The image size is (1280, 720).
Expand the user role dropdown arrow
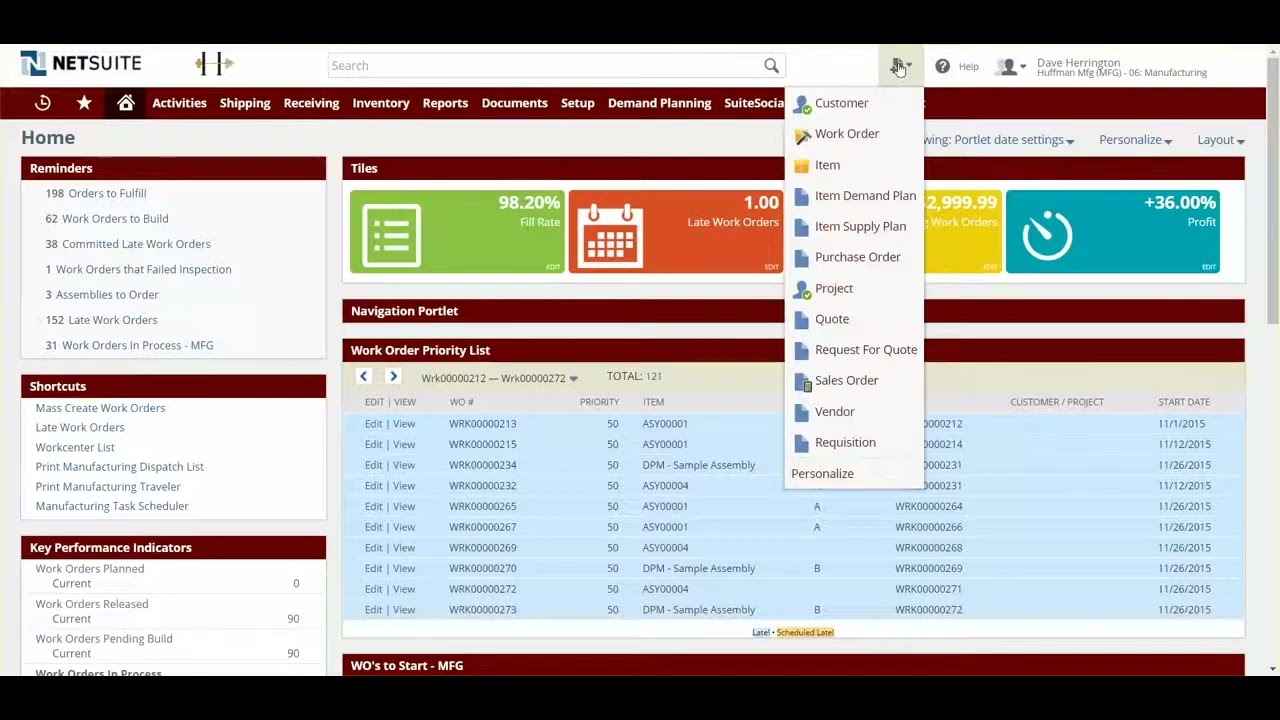[1023, 67]
